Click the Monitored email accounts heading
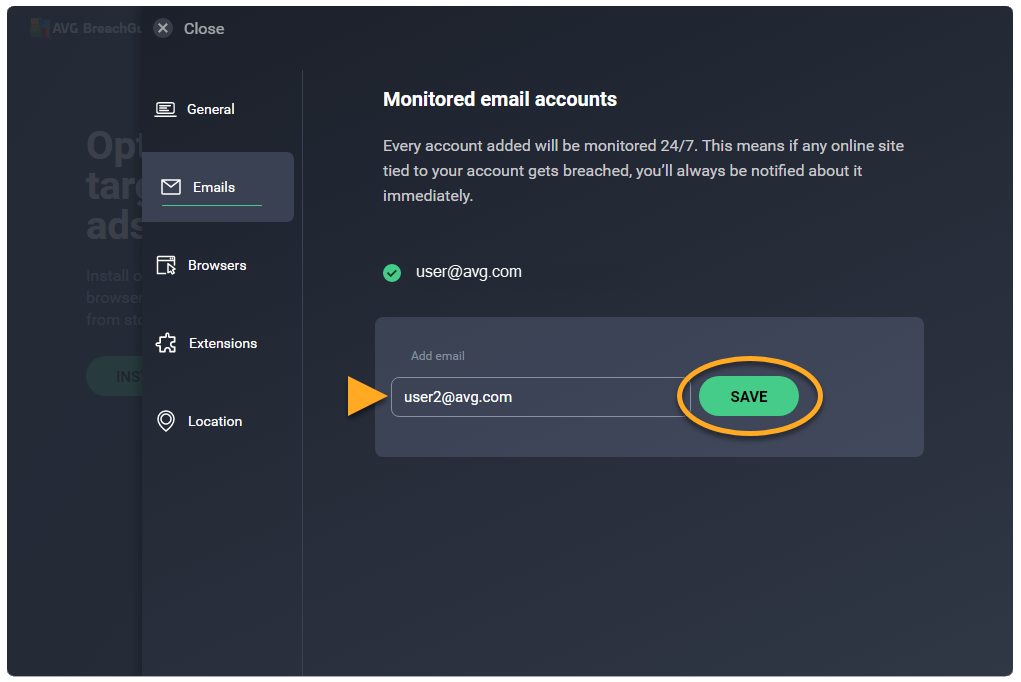 pos(500,99)
